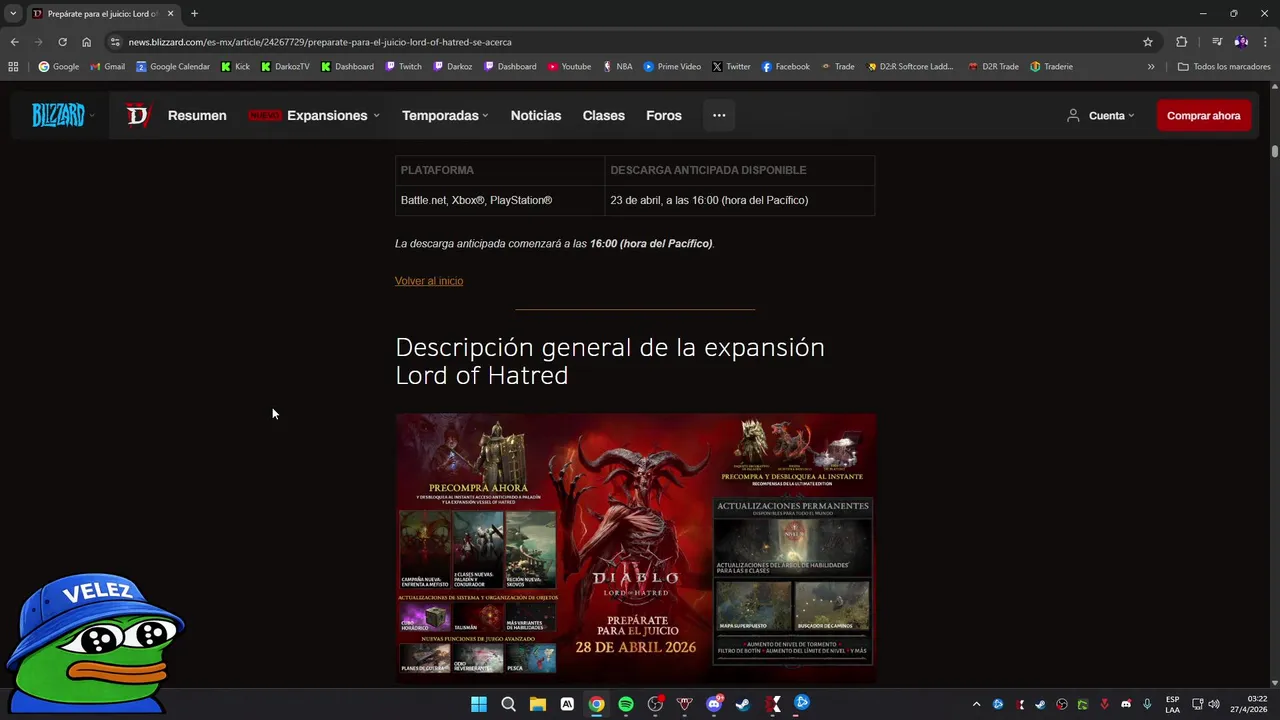Click the Blizzard logo in the site header
This screenshot has width=1280, height=720.
click(58, 115)
